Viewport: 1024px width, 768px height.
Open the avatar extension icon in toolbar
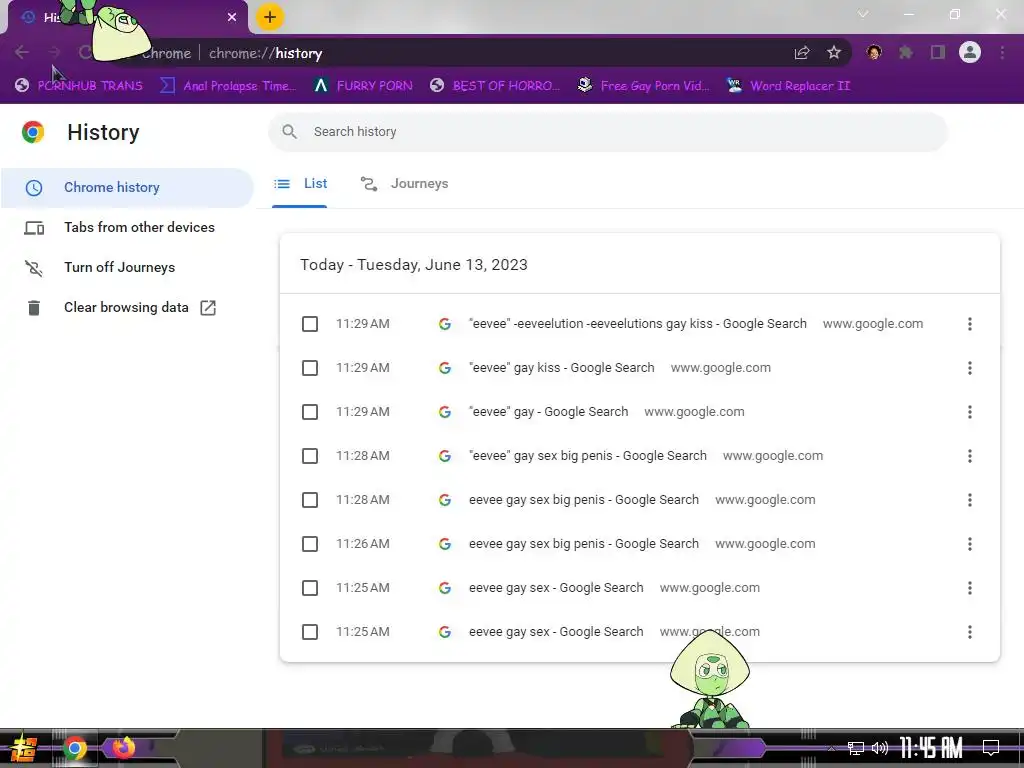point(874,52)
